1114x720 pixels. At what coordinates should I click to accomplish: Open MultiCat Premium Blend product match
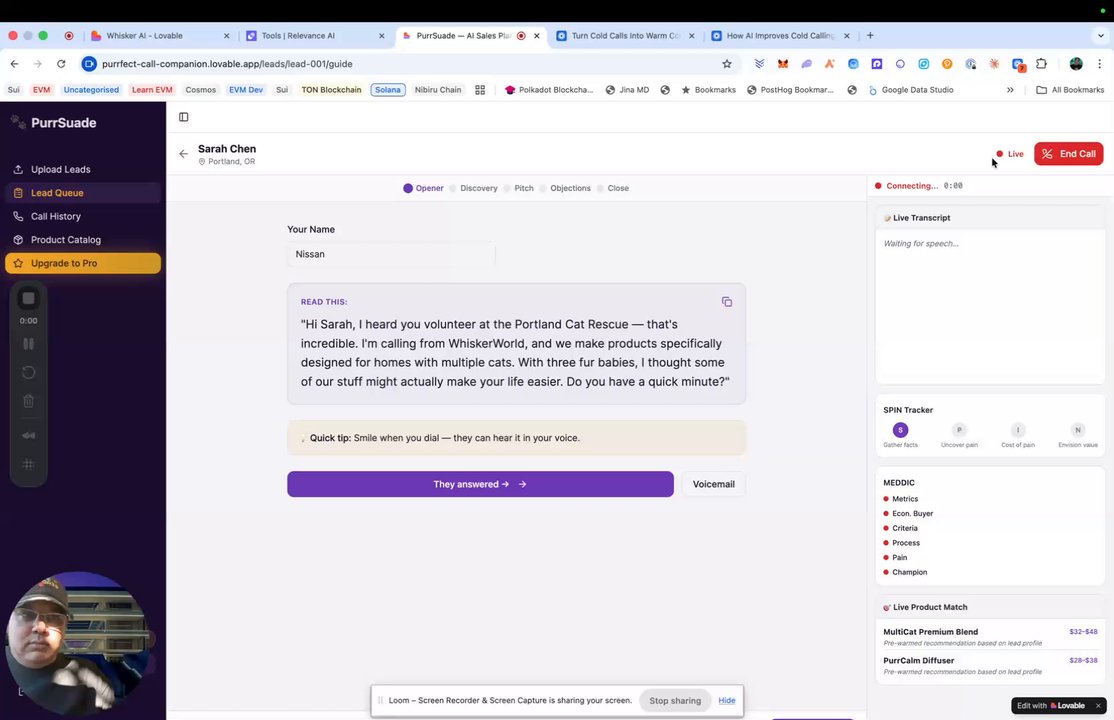click(990, 637)
